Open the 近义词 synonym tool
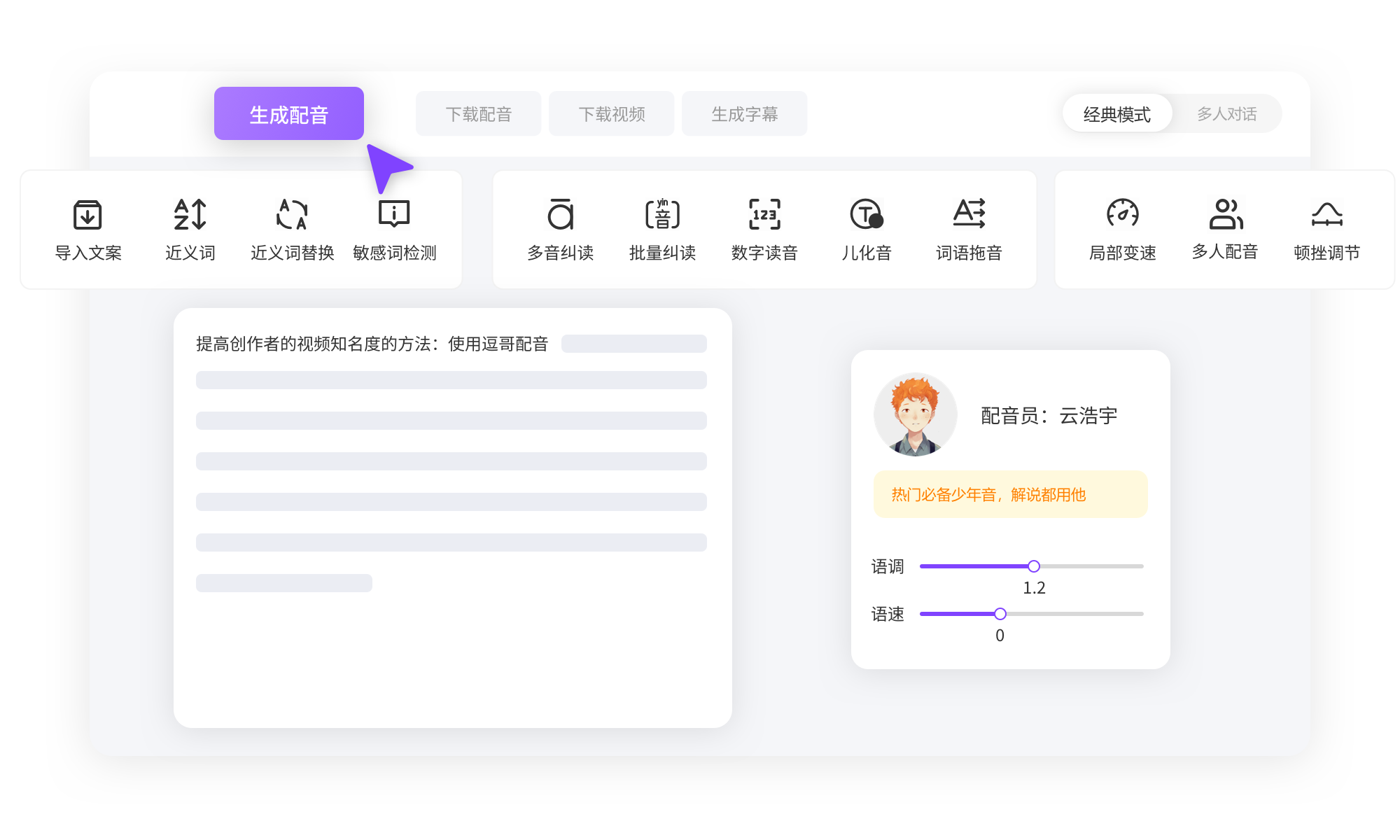Screen dimensions: 1400x840 tap(189, 229)
